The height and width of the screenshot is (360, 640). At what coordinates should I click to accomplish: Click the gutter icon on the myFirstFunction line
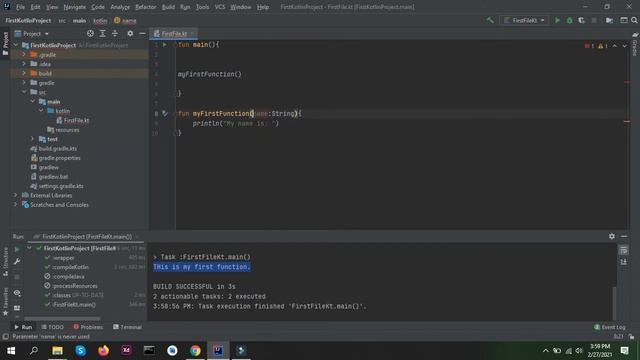[x=165, y=113]
